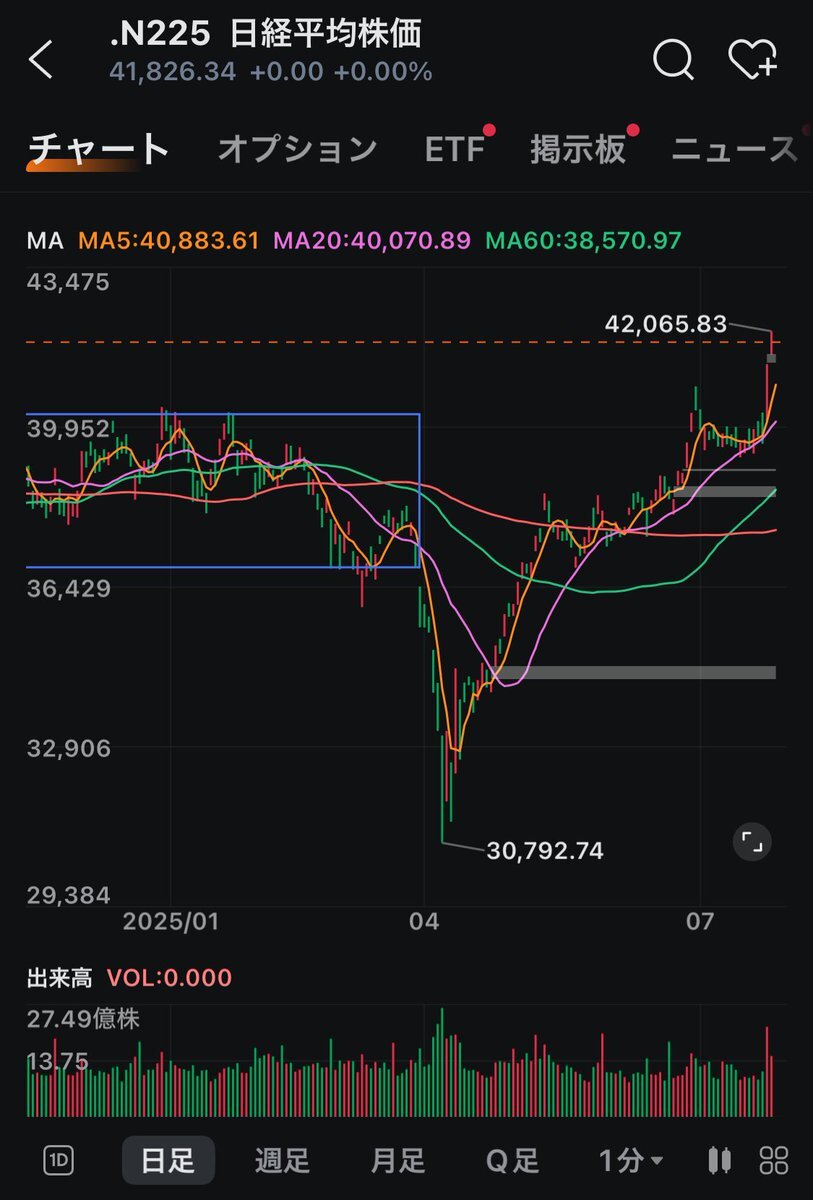This screenshot has height=1200, width=813.
Task: Tap the 39,952 price axis label
Action: point(68,428)
